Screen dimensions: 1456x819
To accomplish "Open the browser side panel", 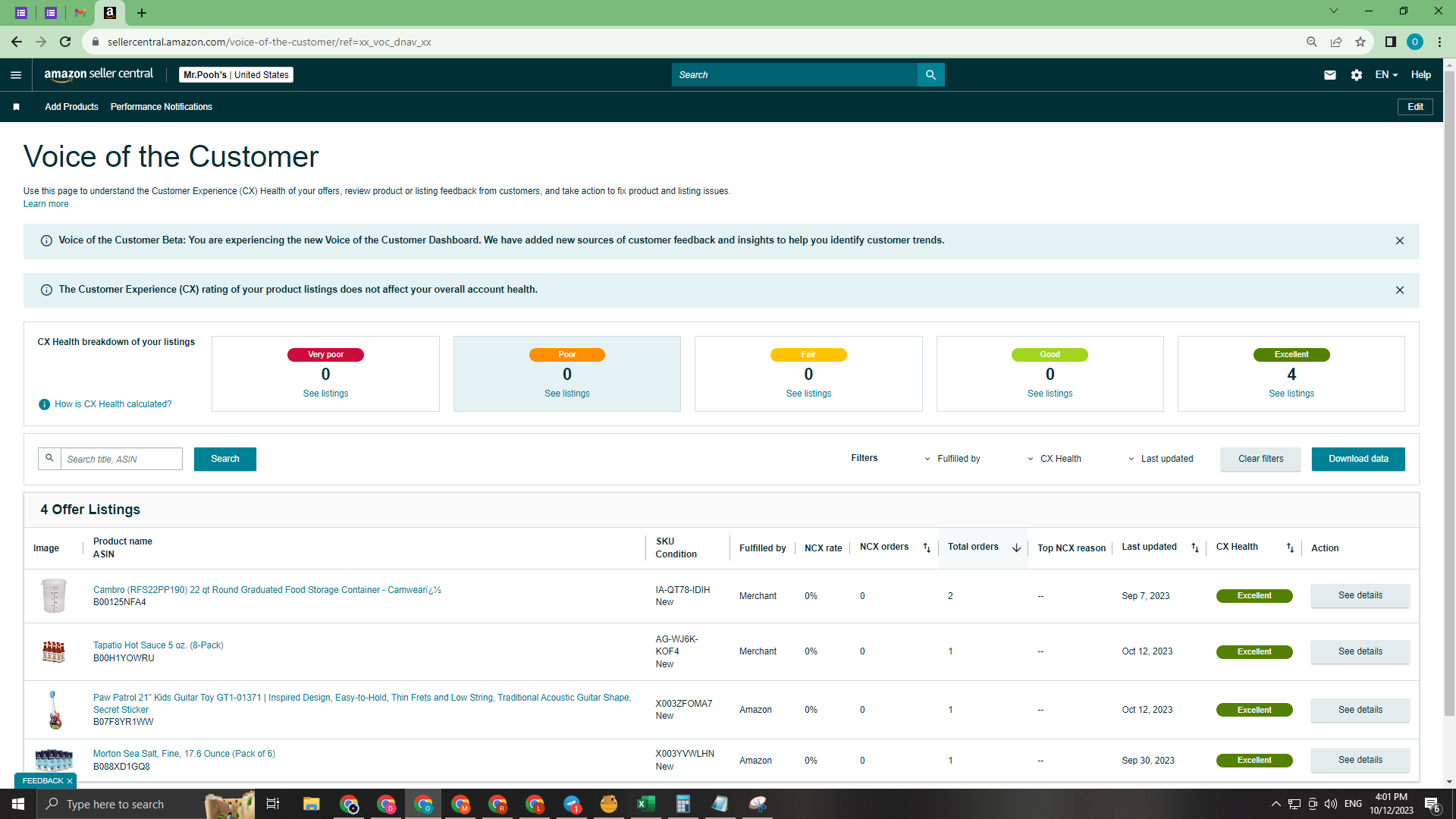I will 1391,42.
